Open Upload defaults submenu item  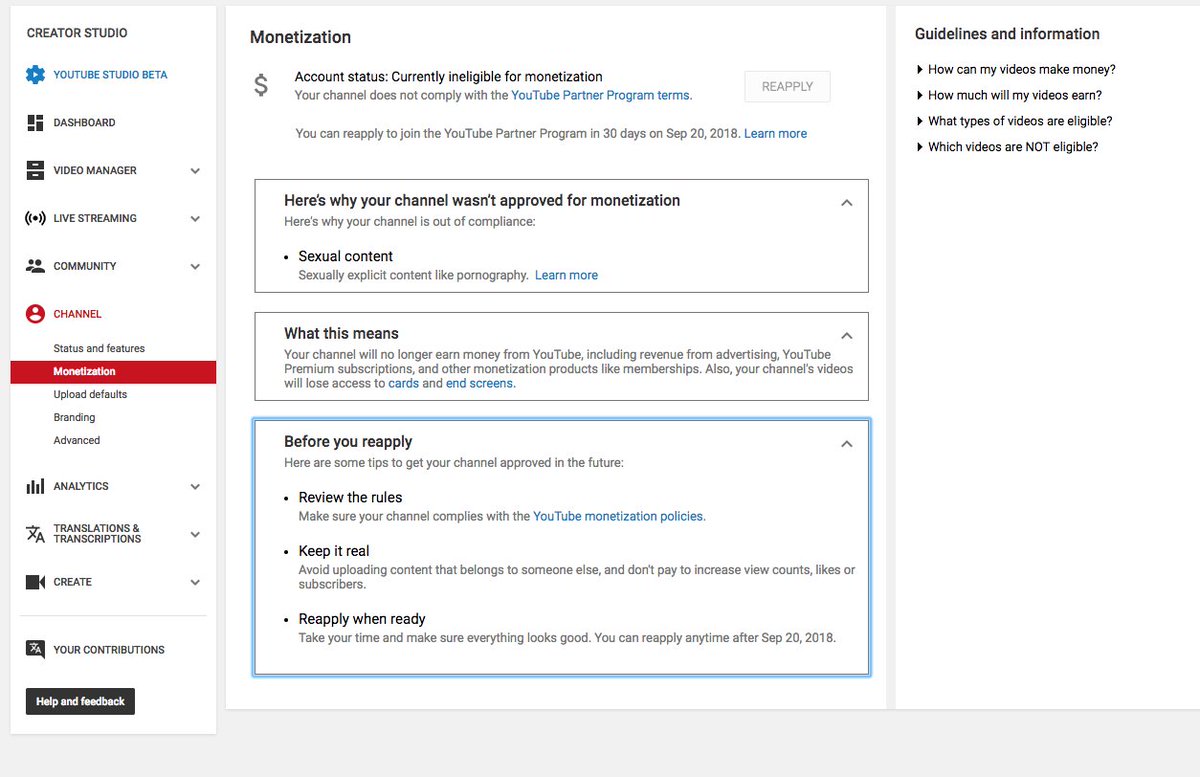pyautogui.click(x=90, y=394)
